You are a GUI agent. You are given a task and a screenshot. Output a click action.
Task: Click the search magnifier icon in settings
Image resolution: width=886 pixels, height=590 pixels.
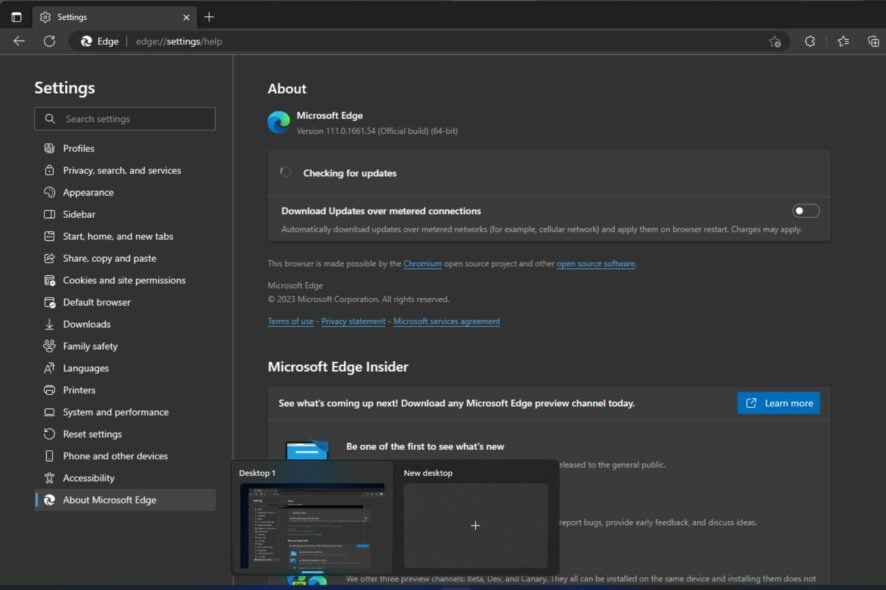tap(50, 119)
